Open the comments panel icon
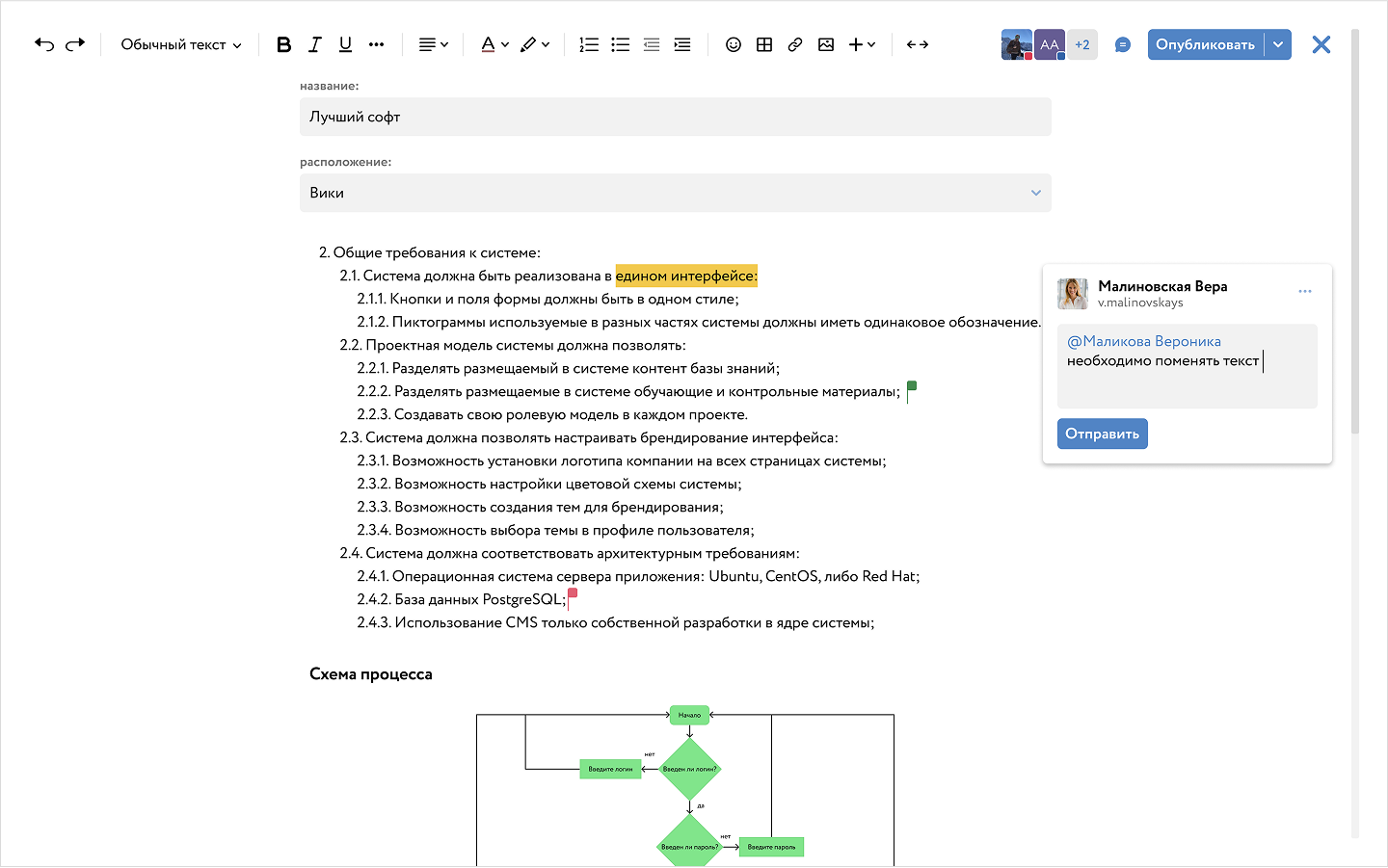Screen dimensions: 1388x868 [x=1123, y=44]
